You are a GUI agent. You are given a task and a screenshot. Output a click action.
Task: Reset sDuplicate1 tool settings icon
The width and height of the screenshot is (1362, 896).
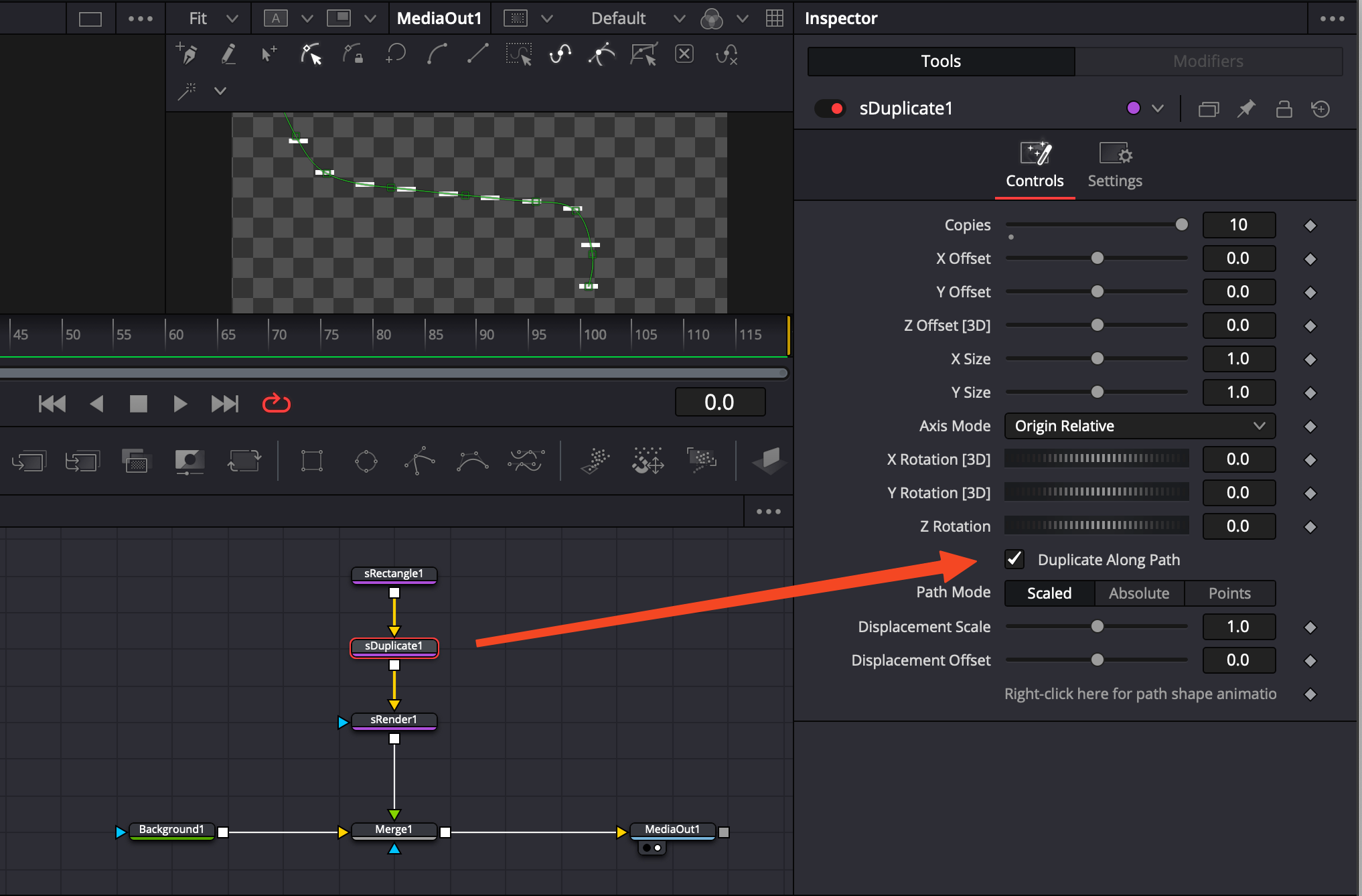[1320, 108]
